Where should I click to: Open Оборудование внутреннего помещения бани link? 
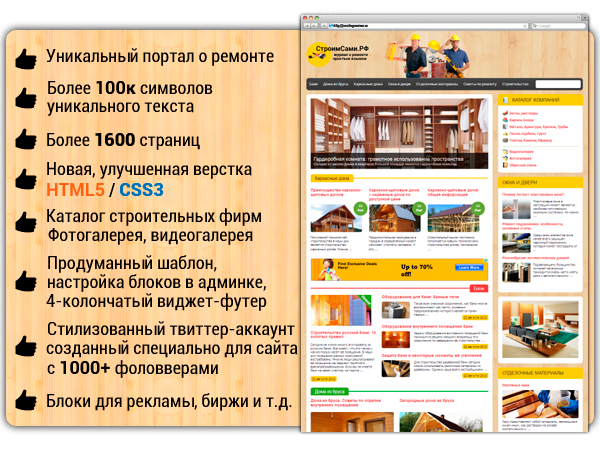click(427, 326)
